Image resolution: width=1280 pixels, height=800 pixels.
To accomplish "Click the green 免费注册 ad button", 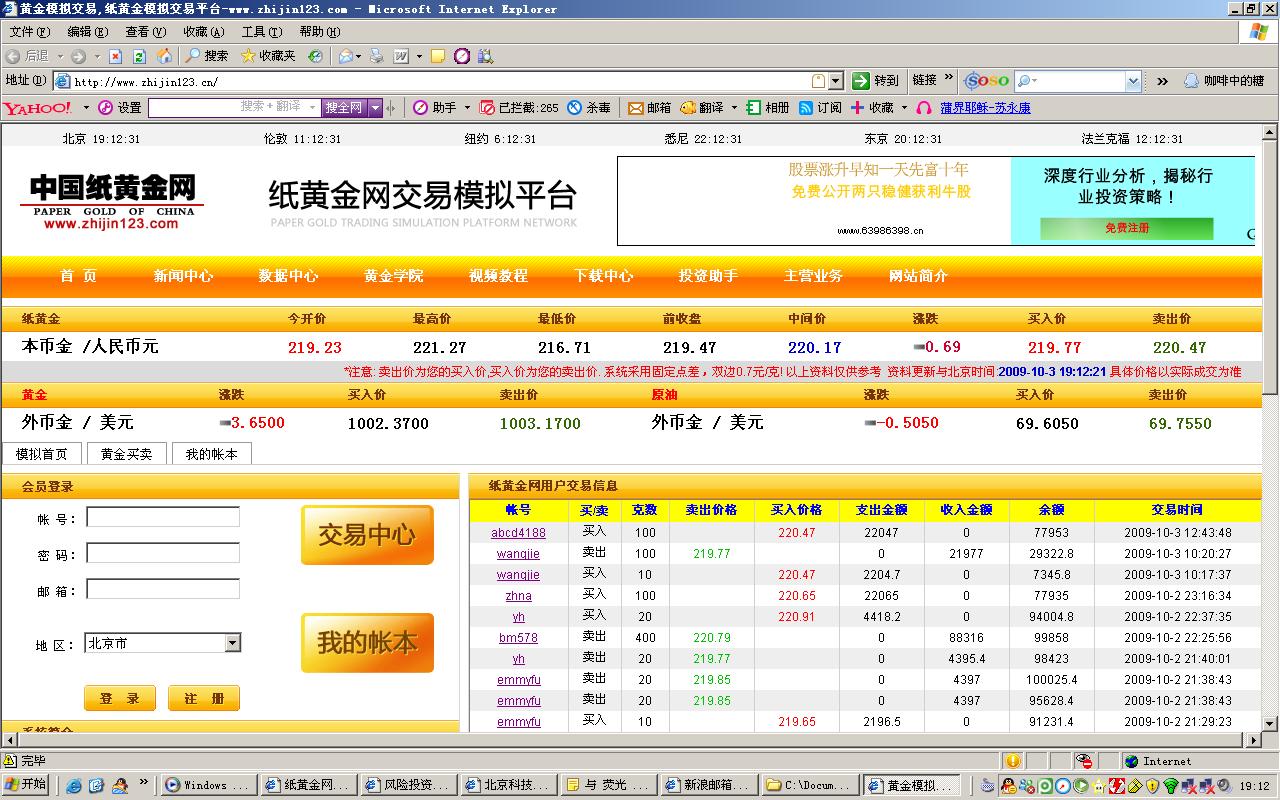I will point(1126,228).
